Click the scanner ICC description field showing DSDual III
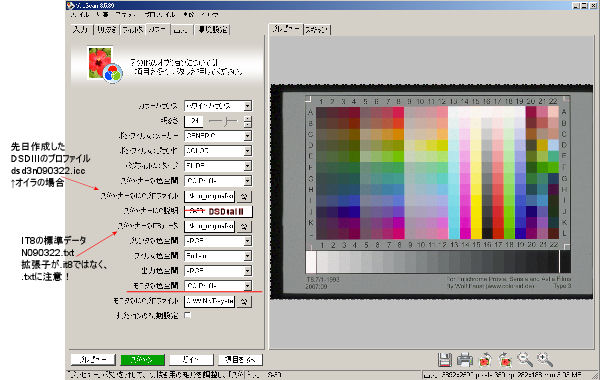The image size is (600, 380). pos(218,211)
